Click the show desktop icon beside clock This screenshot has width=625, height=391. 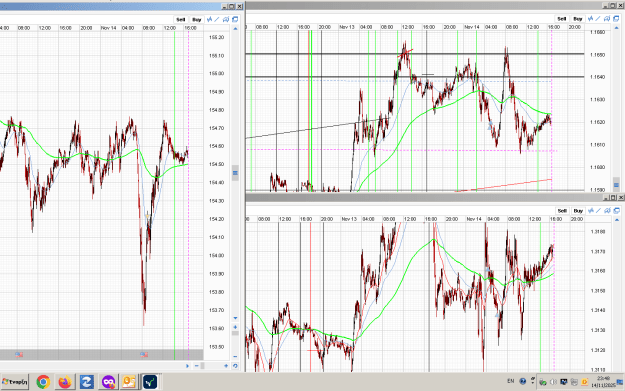[x=620, y=382]
